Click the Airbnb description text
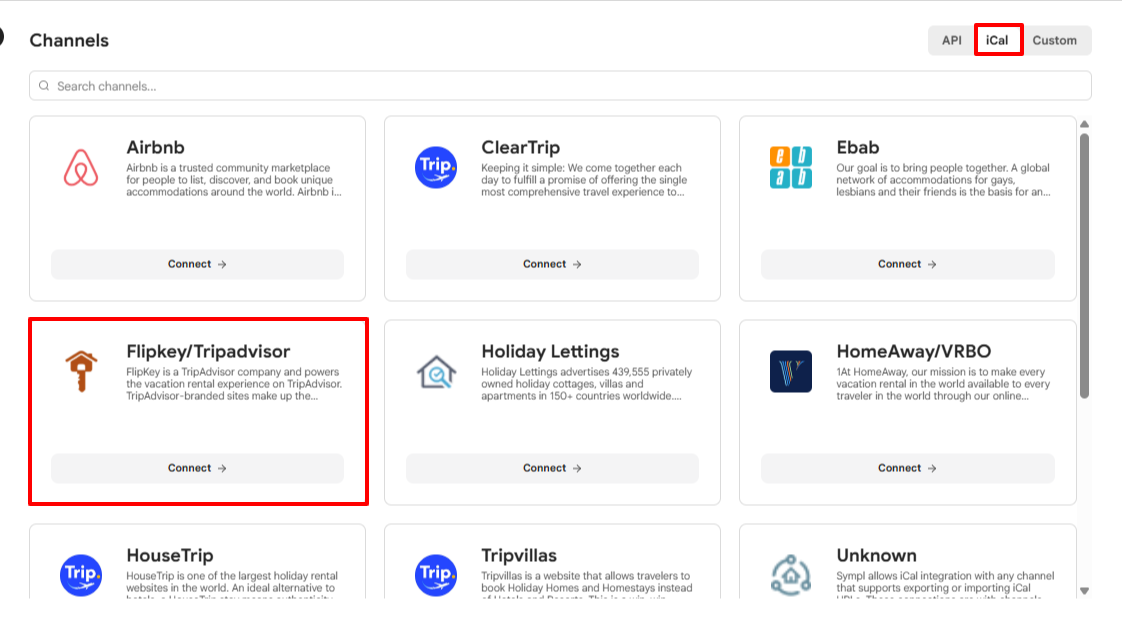The height and width of the screenshot is (618, 1122). pos(234,180)
